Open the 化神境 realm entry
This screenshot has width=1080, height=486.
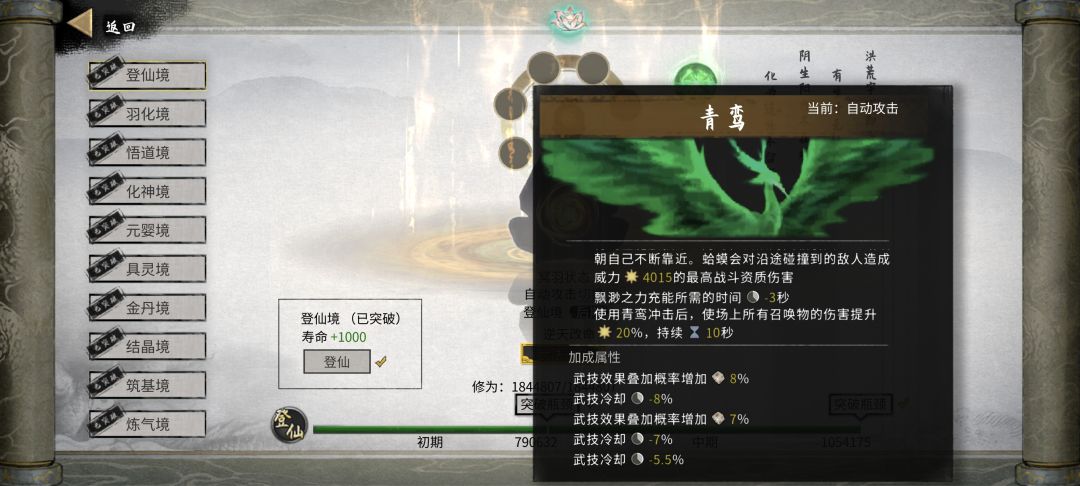(147, 191)
